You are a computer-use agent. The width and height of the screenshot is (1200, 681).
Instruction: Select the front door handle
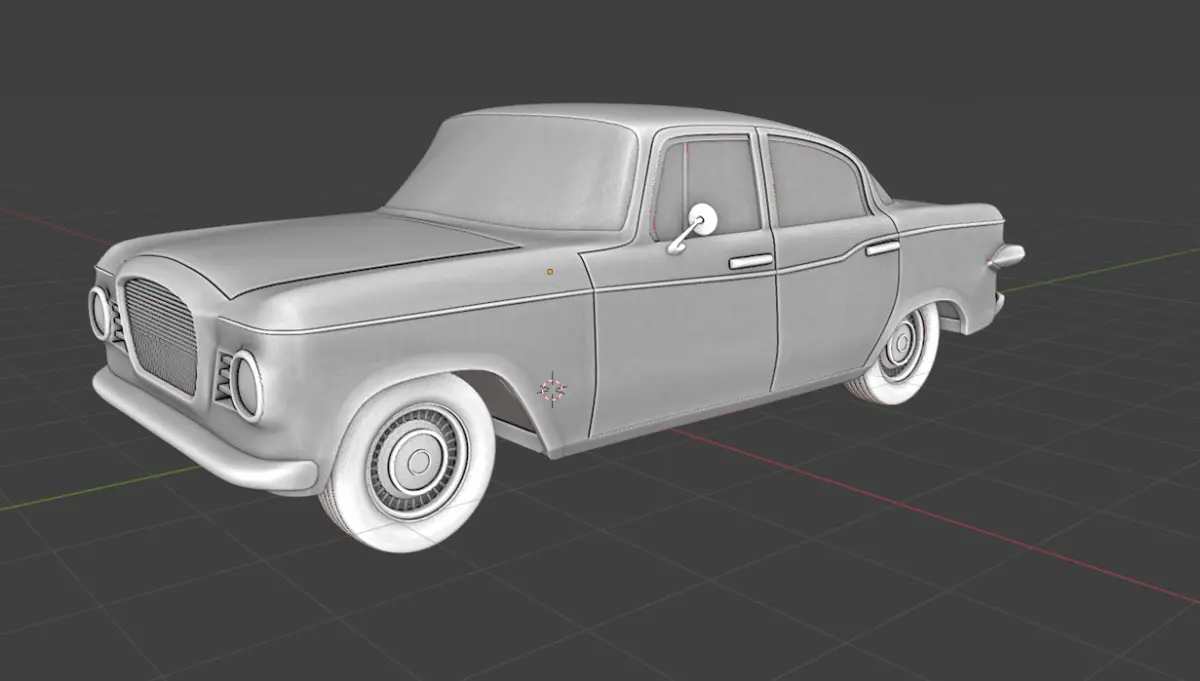click(750, 262)
